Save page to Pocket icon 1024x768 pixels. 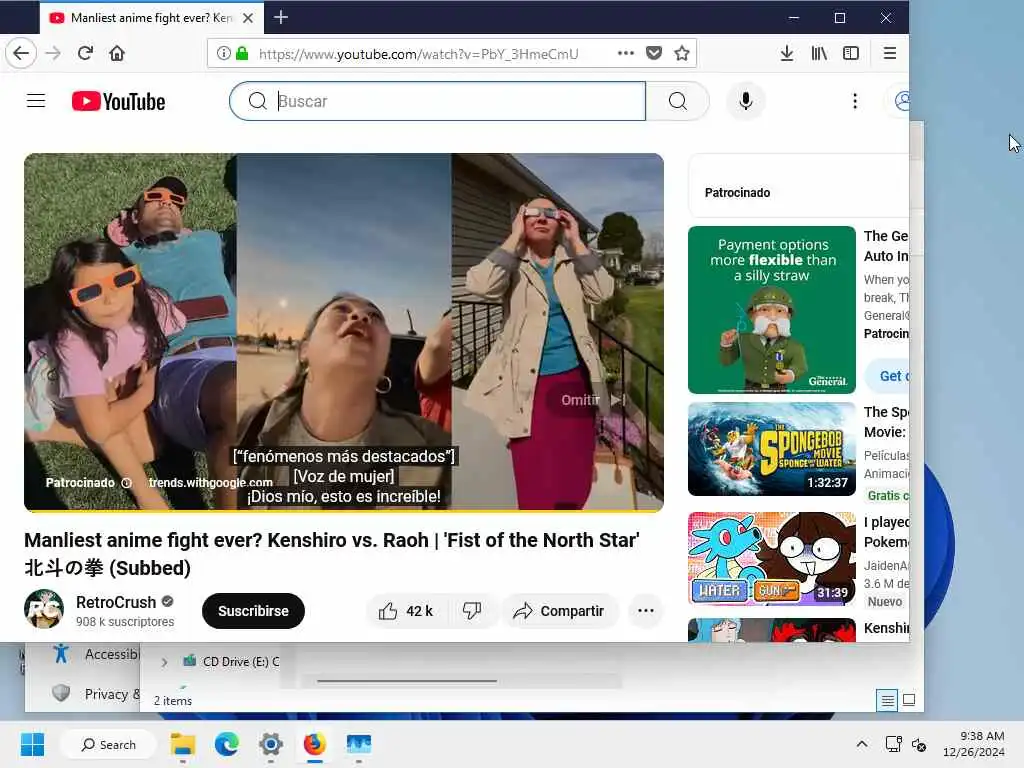654,53
